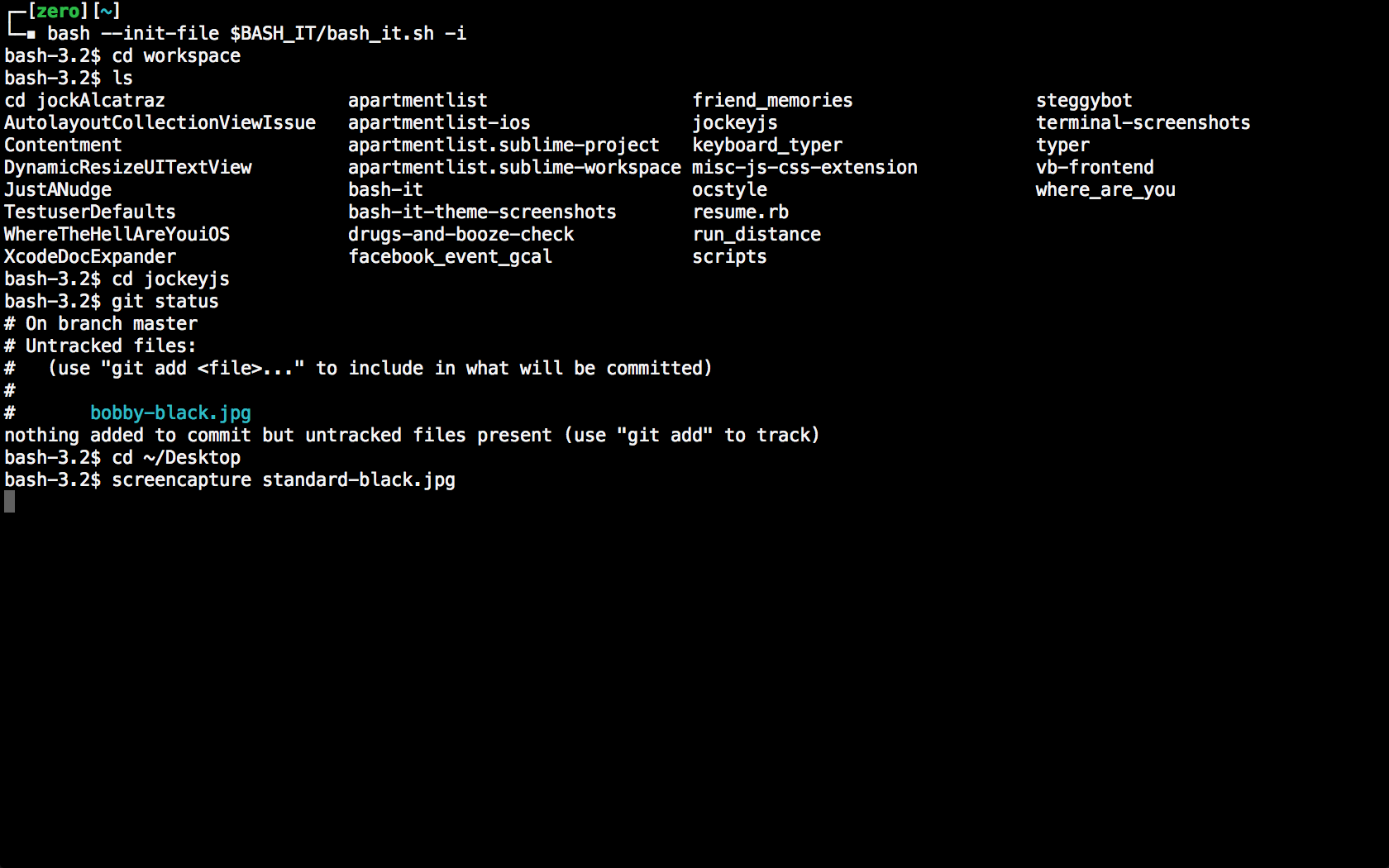Select the standard-black.jpg argument
Viewport: 1389px width, 868px height.
pyautogui.click(x=359, y=479)
